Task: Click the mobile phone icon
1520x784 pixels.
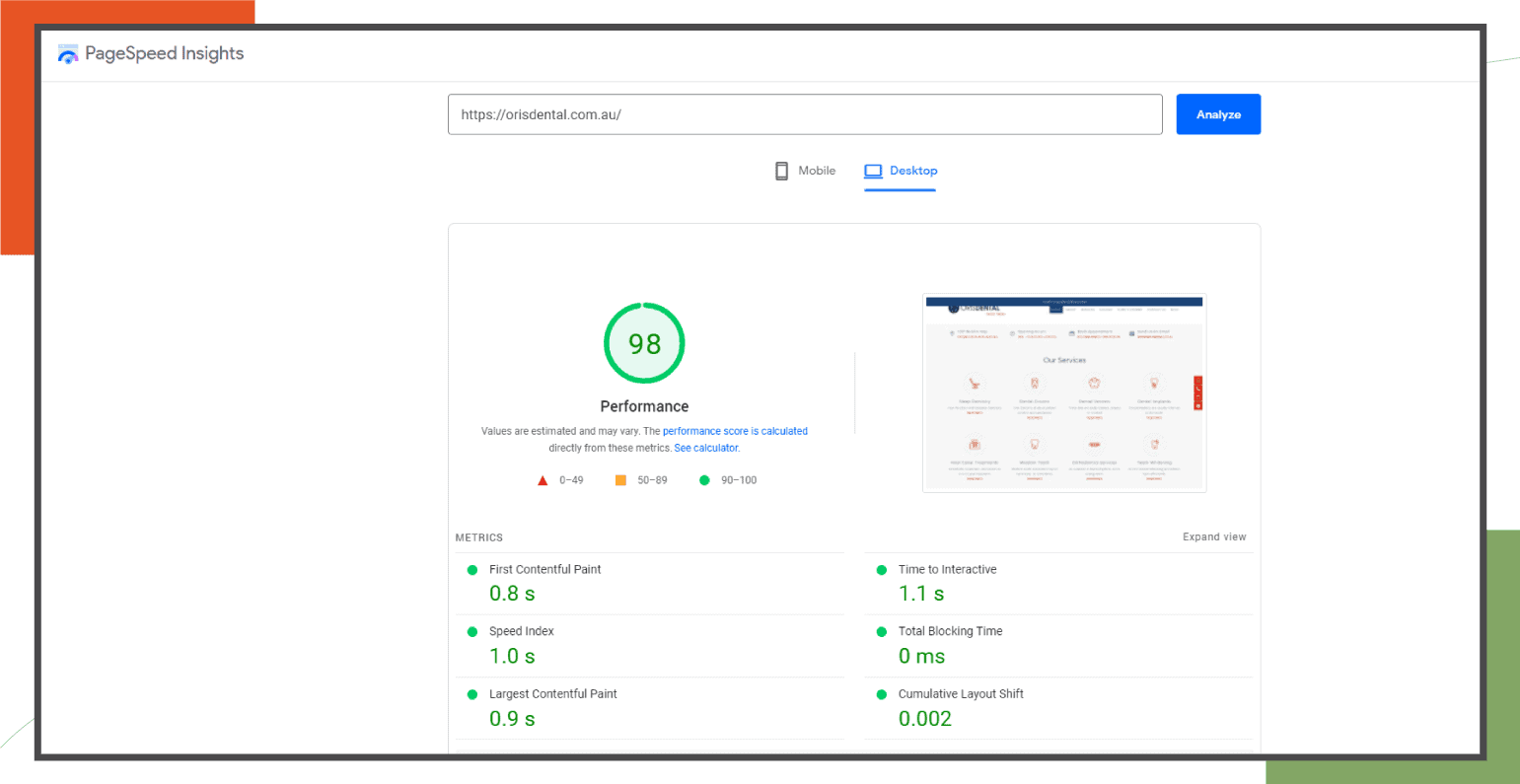Action: pyautogui.click(x=782, y=171)
